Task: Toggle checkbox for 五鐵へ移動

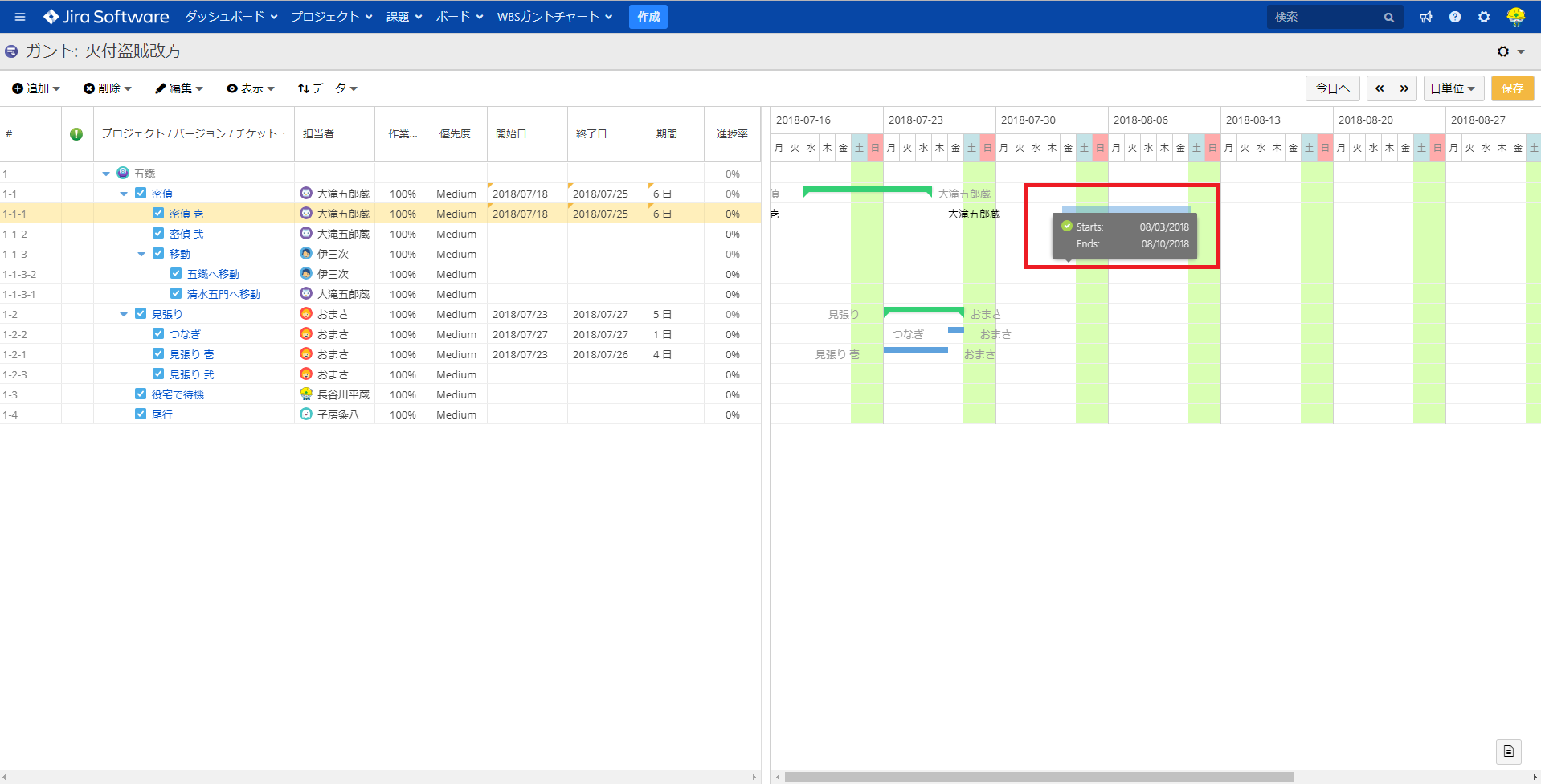Action: pyautogui.click(x=176, y=273)
